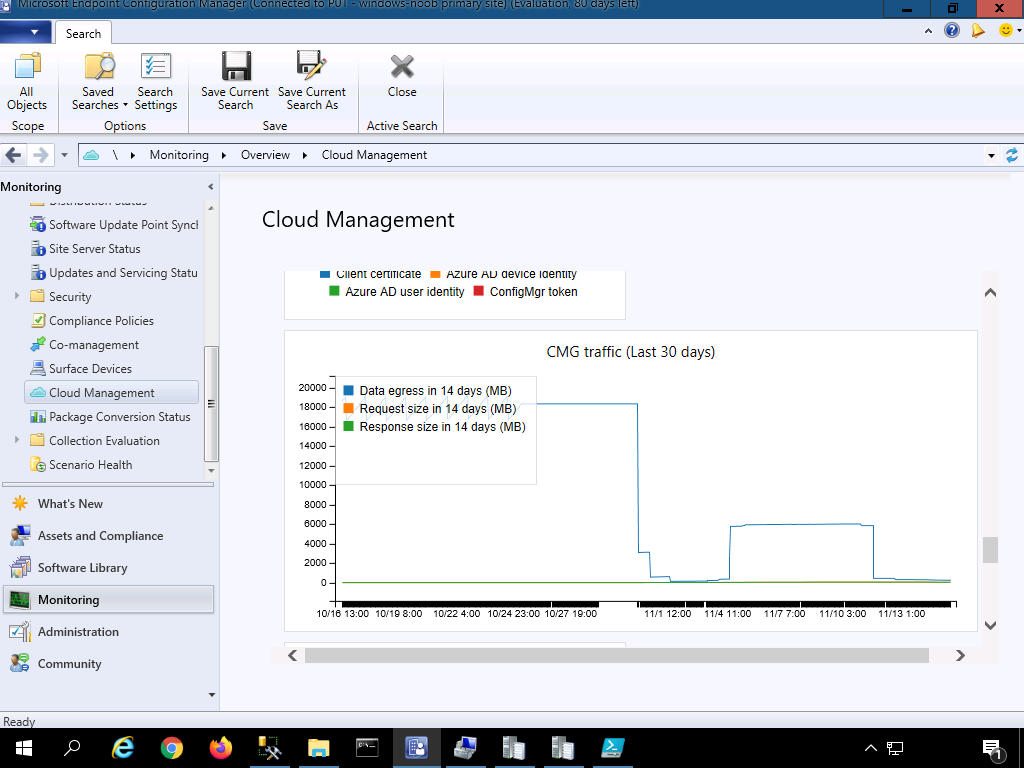Navigate back with the back arrow
This screenshot has width=1024, height=768.
coord(13,155)
